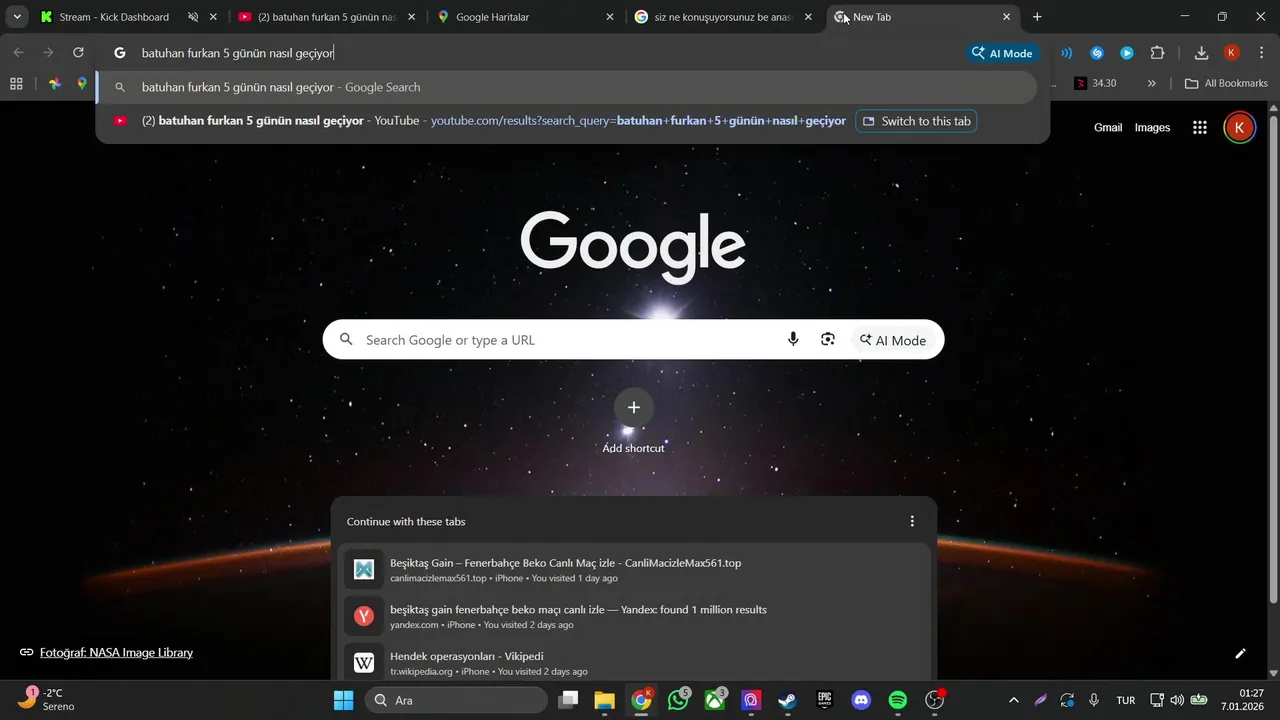Image resolution: width=1280 pixels, height=720 pixels.
Task: Open the Chrome profile K avatar in toolbar
Action: 1232,53
